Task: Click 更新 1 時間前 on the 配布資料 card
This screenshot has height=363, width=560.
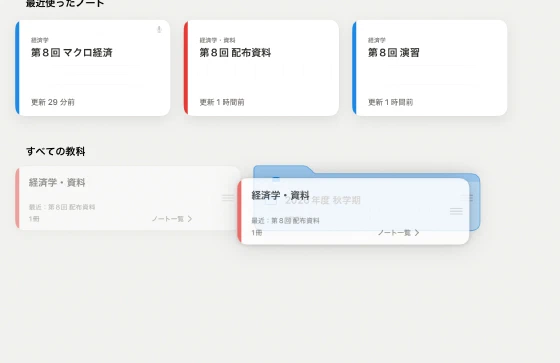Action: [x=222, y=102]
